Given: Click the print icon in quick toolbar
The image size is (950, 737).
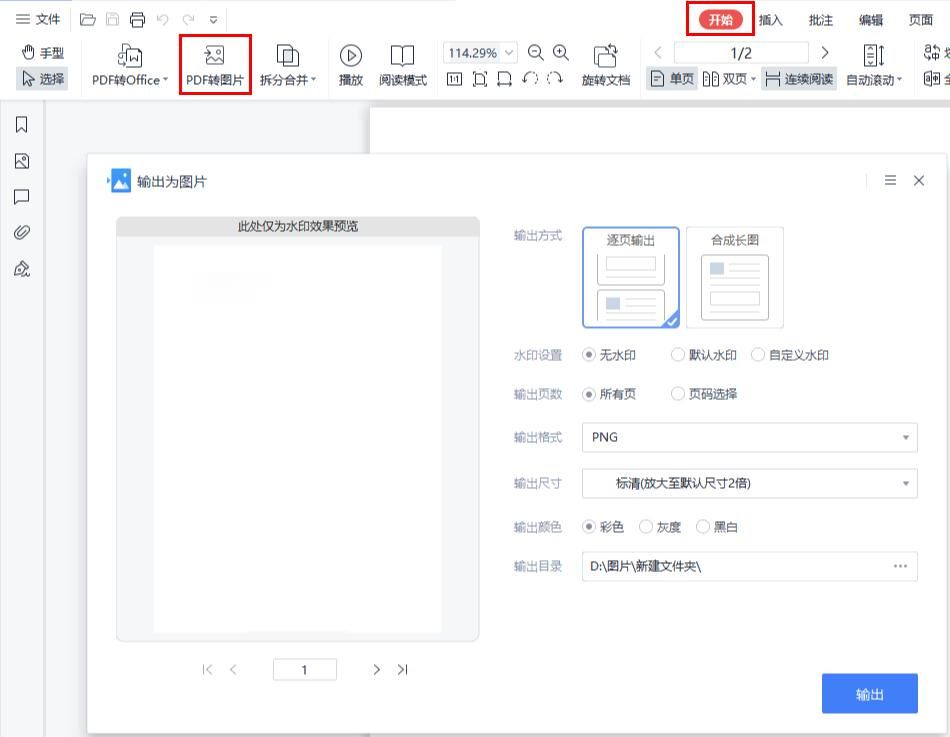Looking at the screenshot, I should pos(138,19).
